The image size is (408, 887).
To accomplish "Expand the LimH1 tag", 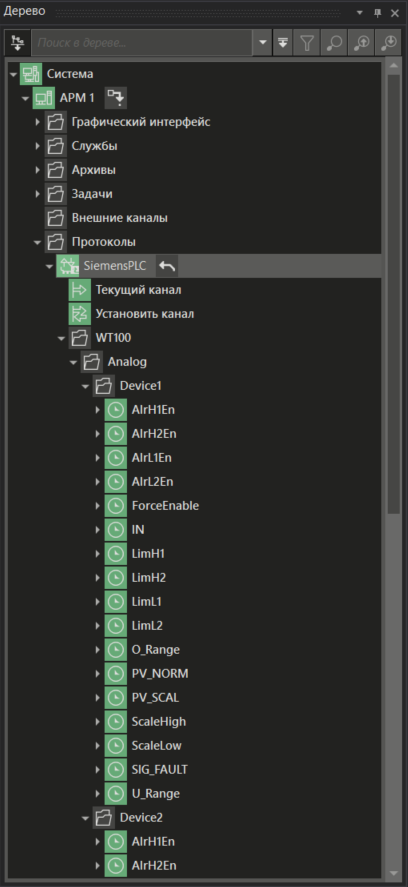I will pyautogui.click(x=97, y=553).
